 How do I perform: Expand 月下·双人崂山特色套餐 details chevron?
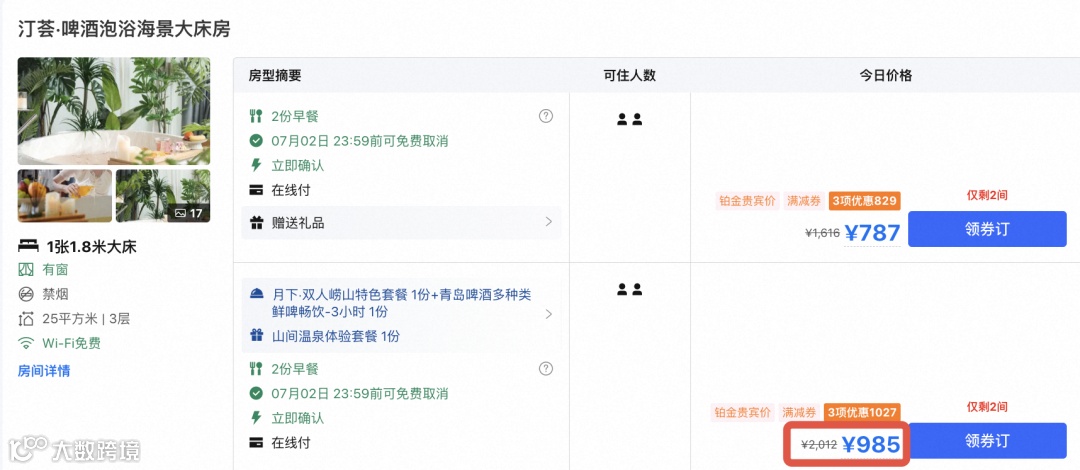coord(548,314)
